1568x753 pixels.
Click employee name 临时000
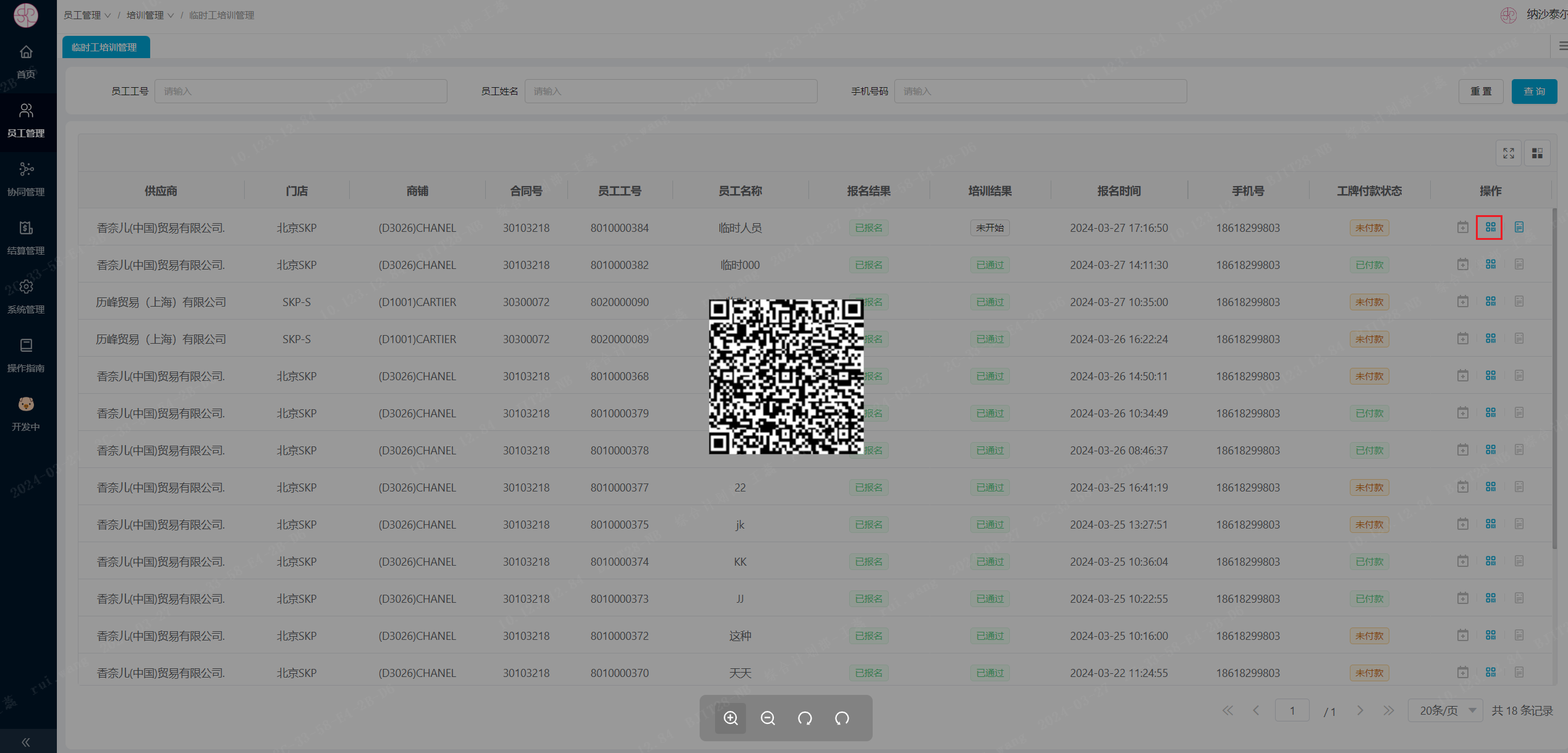(740, 265)
